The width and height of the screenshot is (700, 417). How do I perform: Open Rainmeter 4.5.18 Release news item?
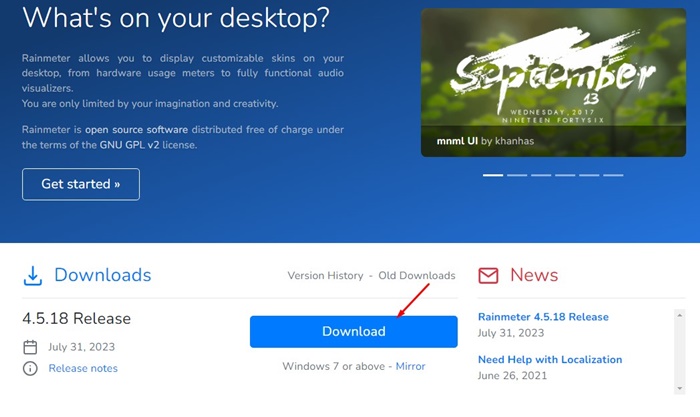(543, 317)
